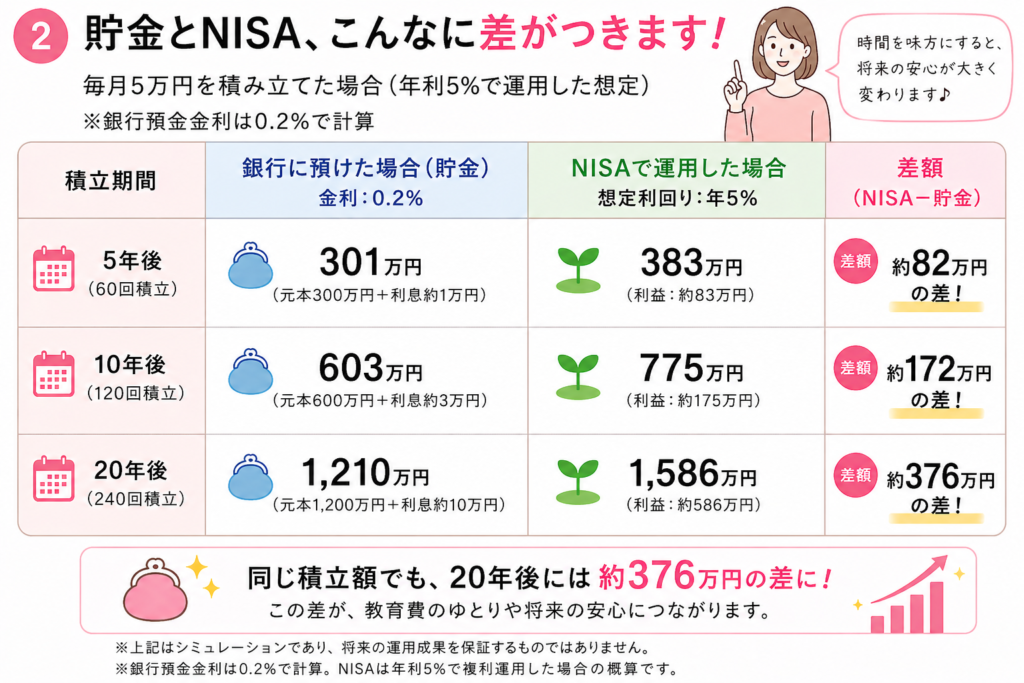Click the woman illustration pointing her finger
This screenshot has width=1024, height=683.
click(x=777, y=75)
